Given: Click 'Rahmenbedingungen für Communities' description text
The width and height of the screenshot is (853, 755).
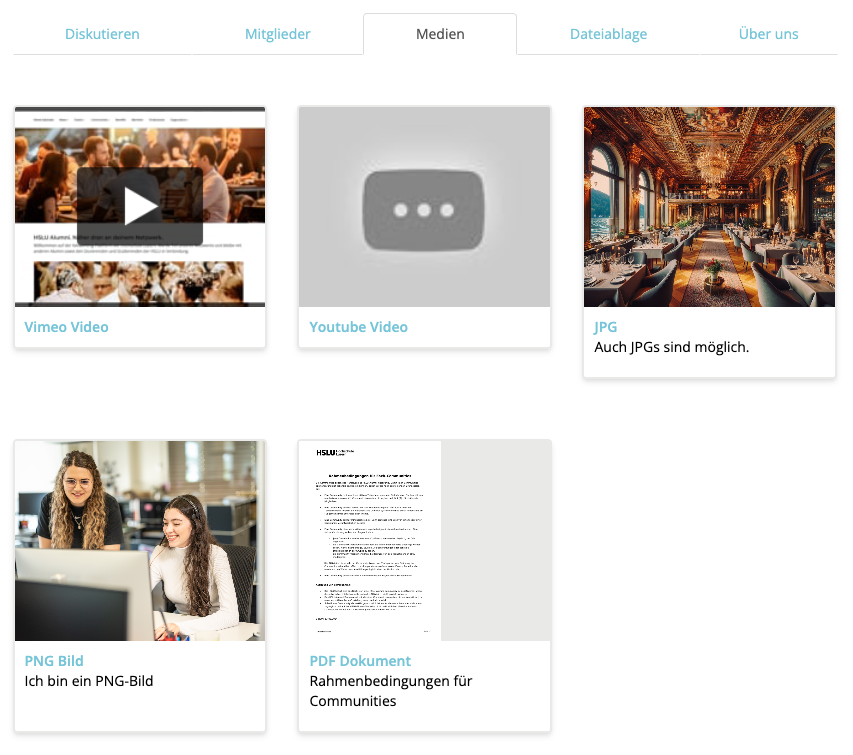Looking at the screenshot, I should click(391, 691).
